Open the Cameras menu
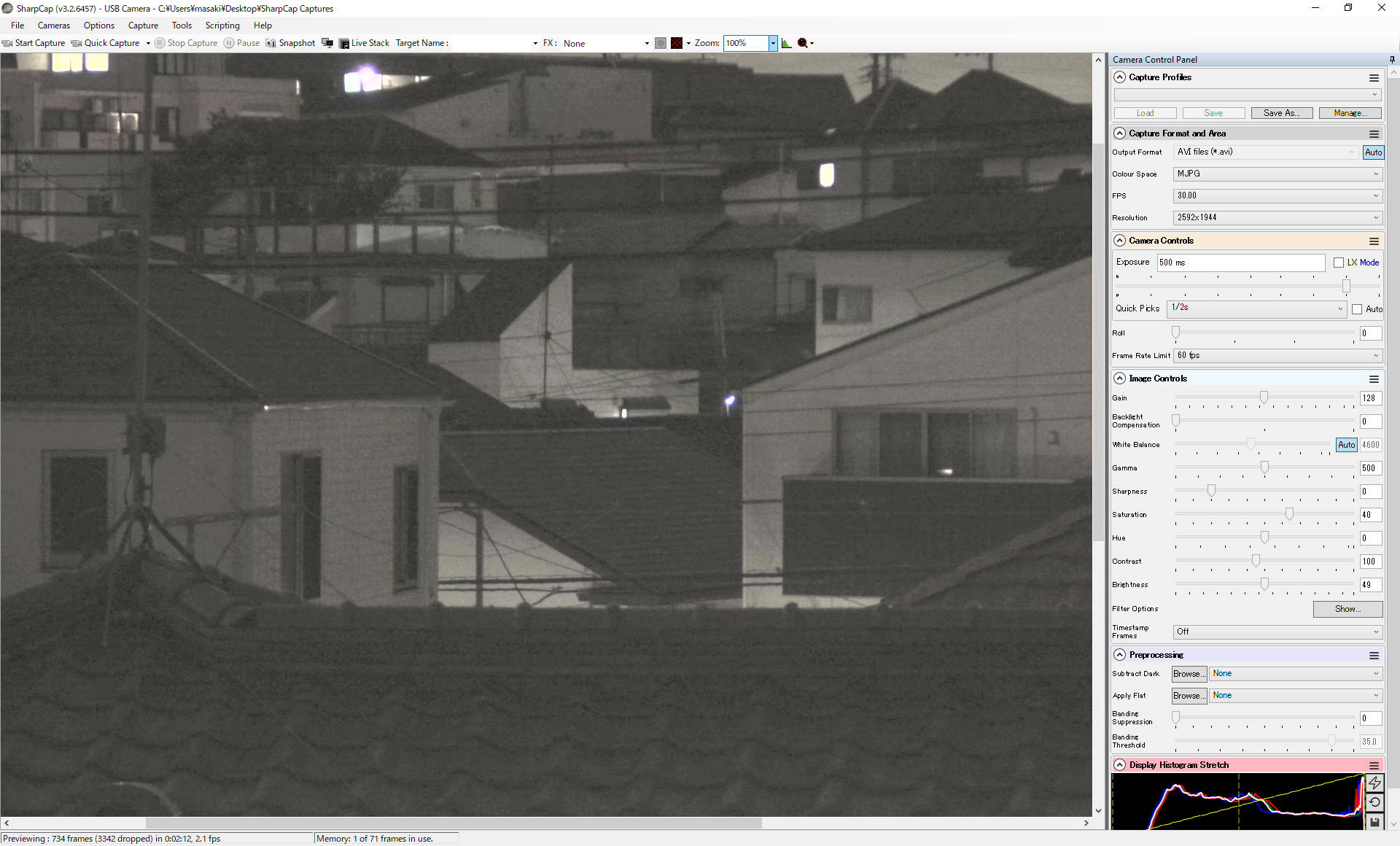The image size is (1400, 846). pyautogui.click(x=54, y=26)
